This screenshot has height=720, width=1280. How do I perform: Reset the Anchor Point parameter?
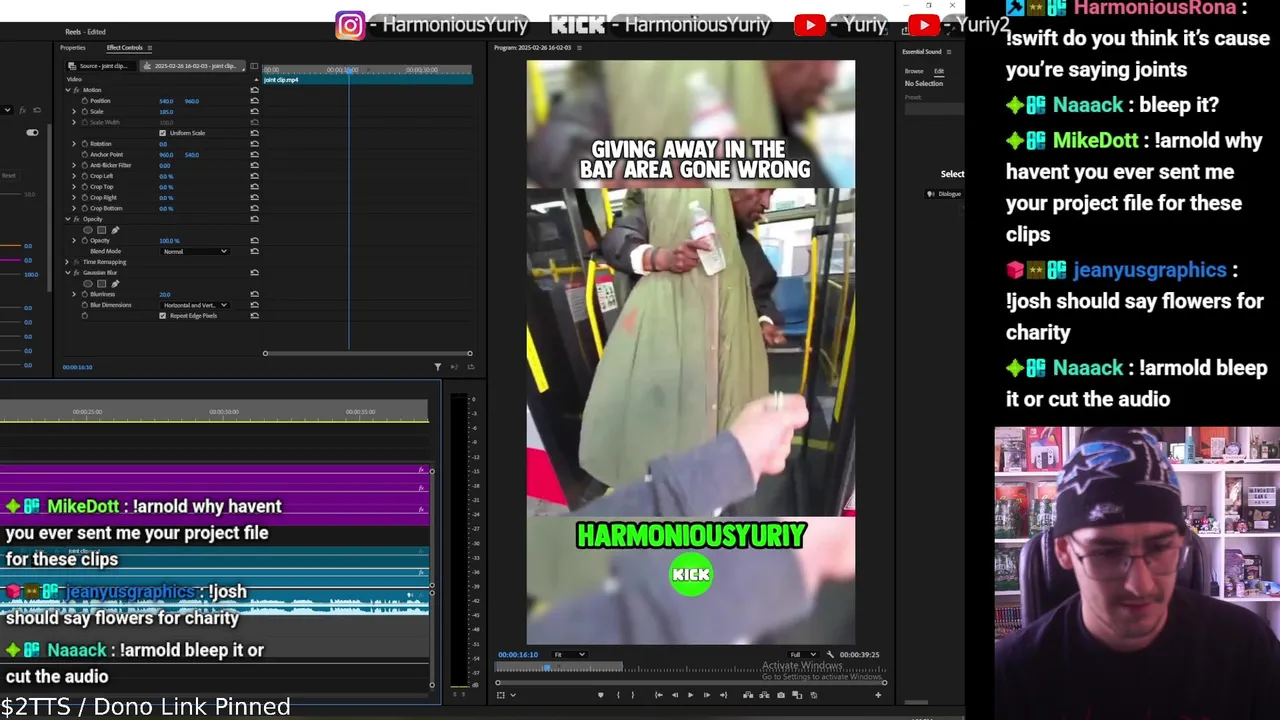coord(254,155)
